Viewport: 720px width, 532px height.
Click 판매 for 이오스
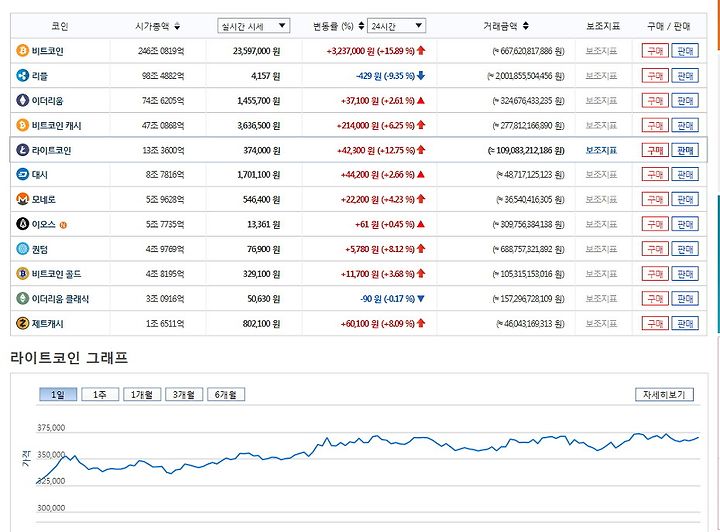coord(685,224)
